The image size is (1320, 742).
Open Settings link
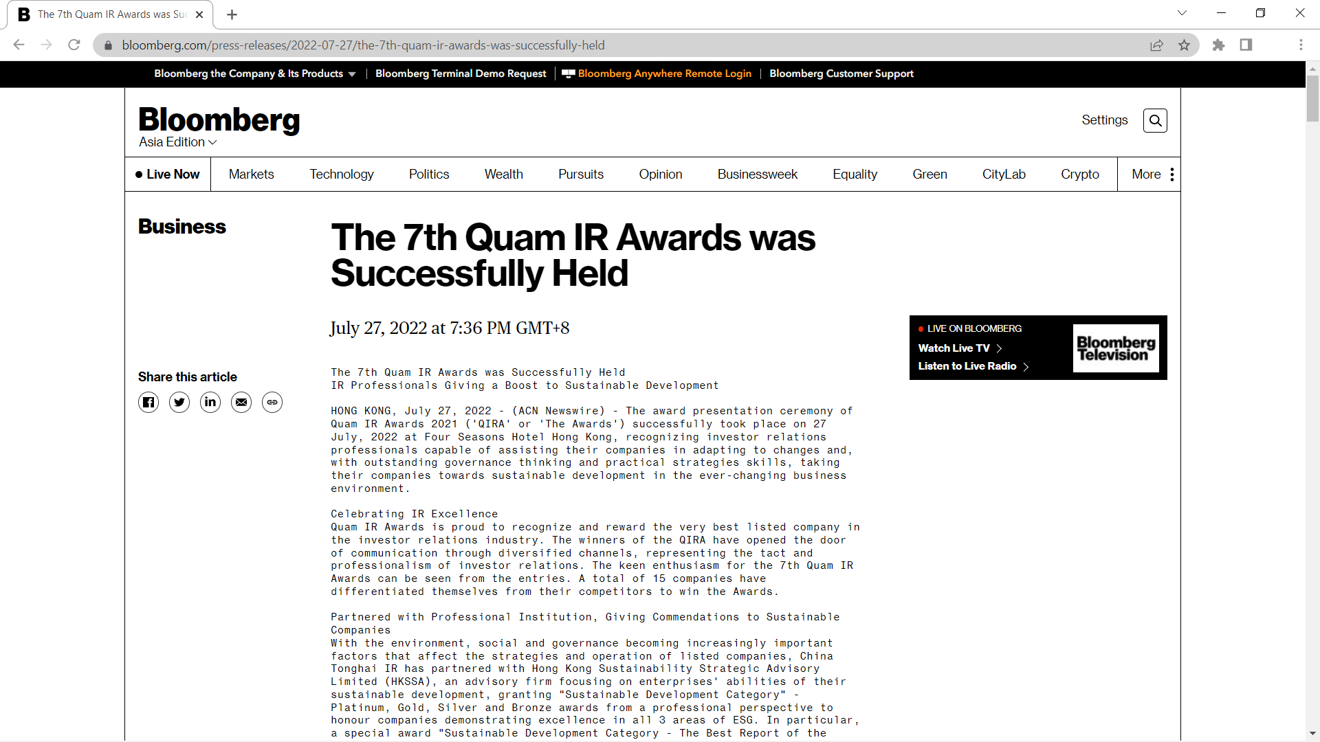pyautogui.click(x=1105, y=120)
